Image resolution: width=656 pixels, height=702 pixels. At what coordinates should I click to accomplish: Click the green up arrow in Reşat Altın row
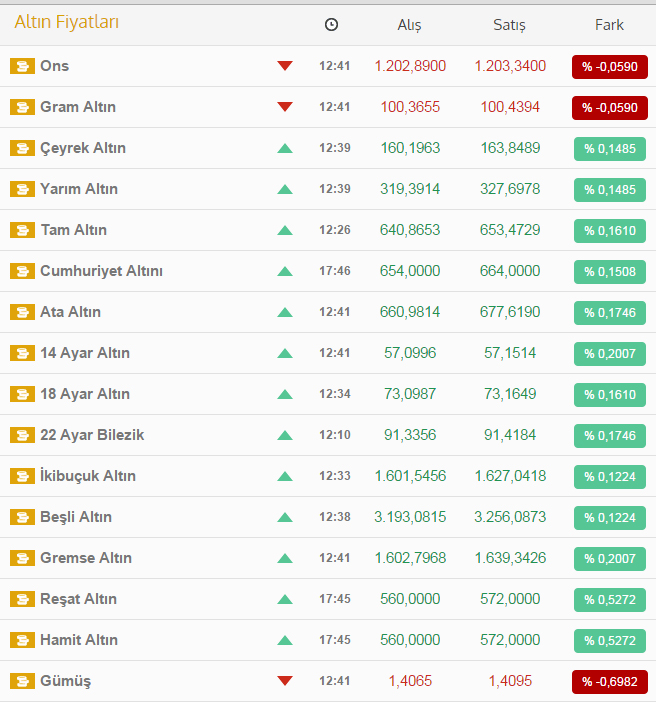click(285, 599)
